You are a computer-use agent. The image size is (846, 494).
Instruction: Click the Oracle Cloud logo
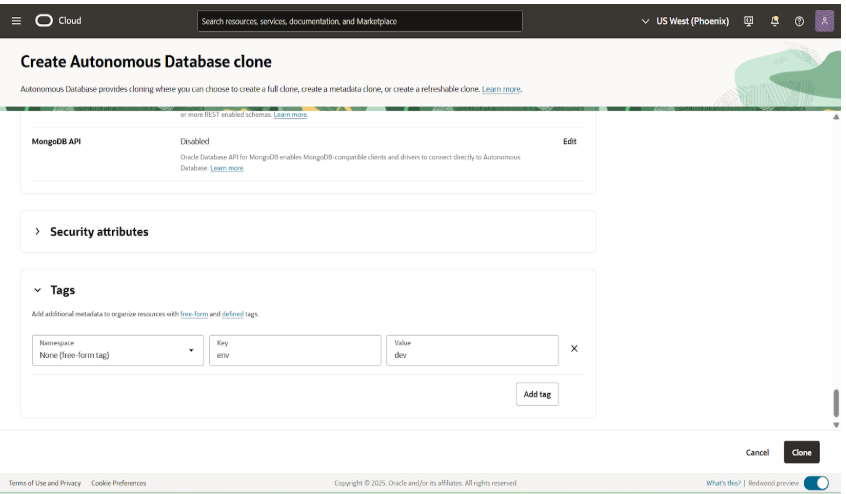point(59,20)
